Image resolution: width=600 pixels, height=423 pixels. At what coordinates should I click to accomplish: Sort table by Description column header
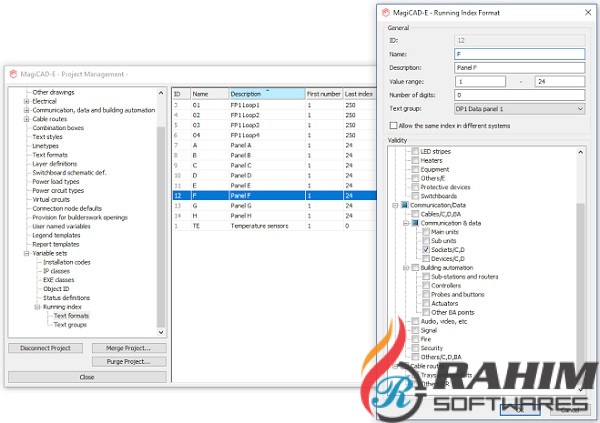267,94
